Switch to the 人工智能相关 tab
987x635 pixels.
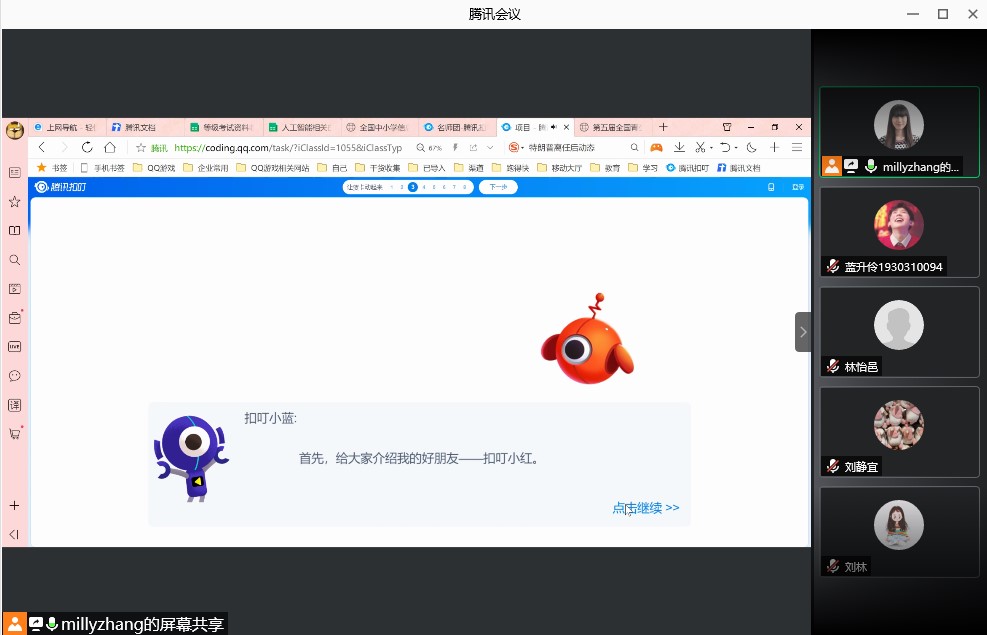301,127
